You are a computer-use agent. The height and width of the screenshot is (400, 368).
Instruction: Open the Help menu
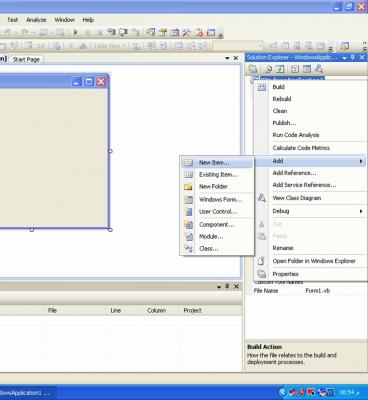coord(88,20)
